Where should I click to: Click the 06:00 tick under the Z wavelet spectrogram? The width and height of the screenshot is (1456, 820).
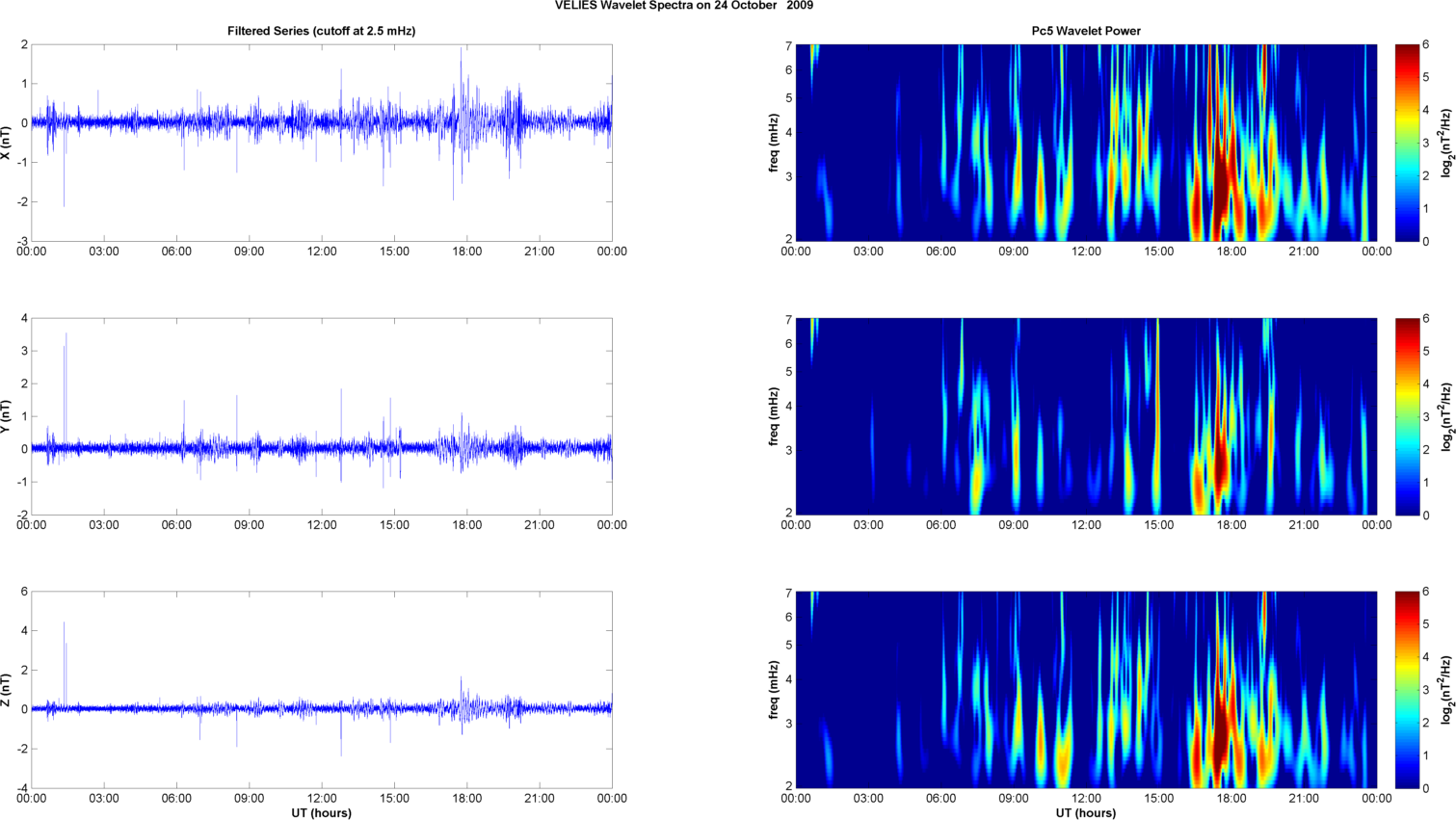[x=940, y=799]
